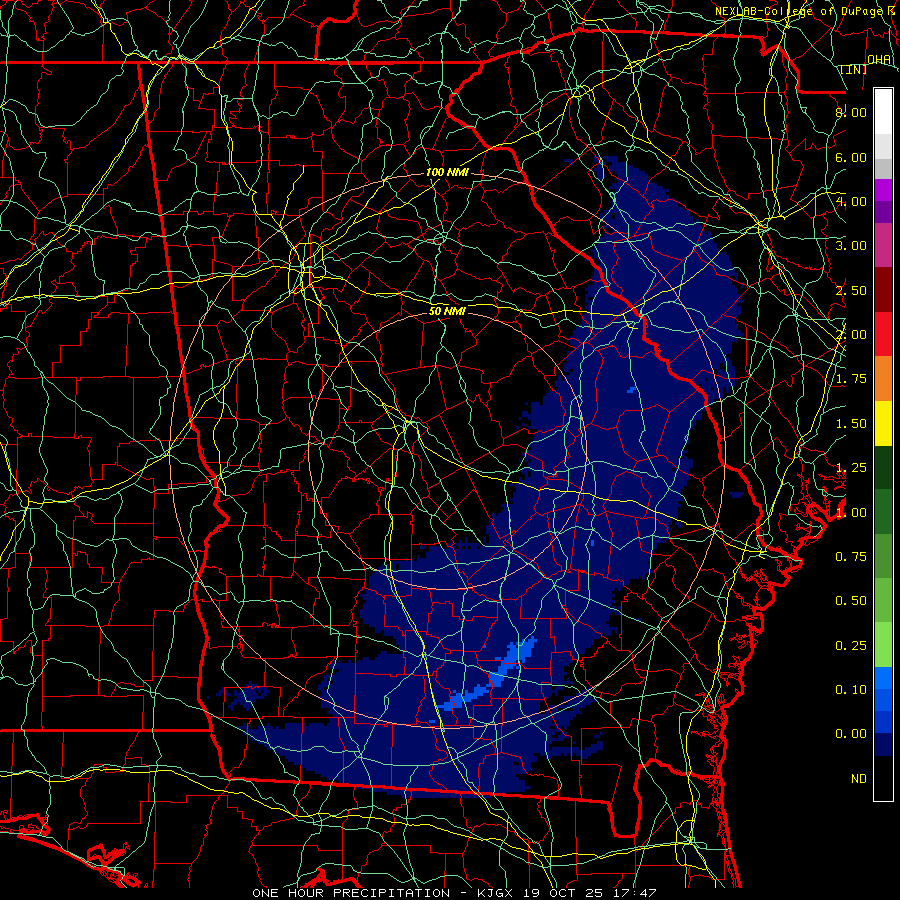Click the ND legend label
Image resolution: width=900 pixels, height=900 pixels.
point(859,779)
